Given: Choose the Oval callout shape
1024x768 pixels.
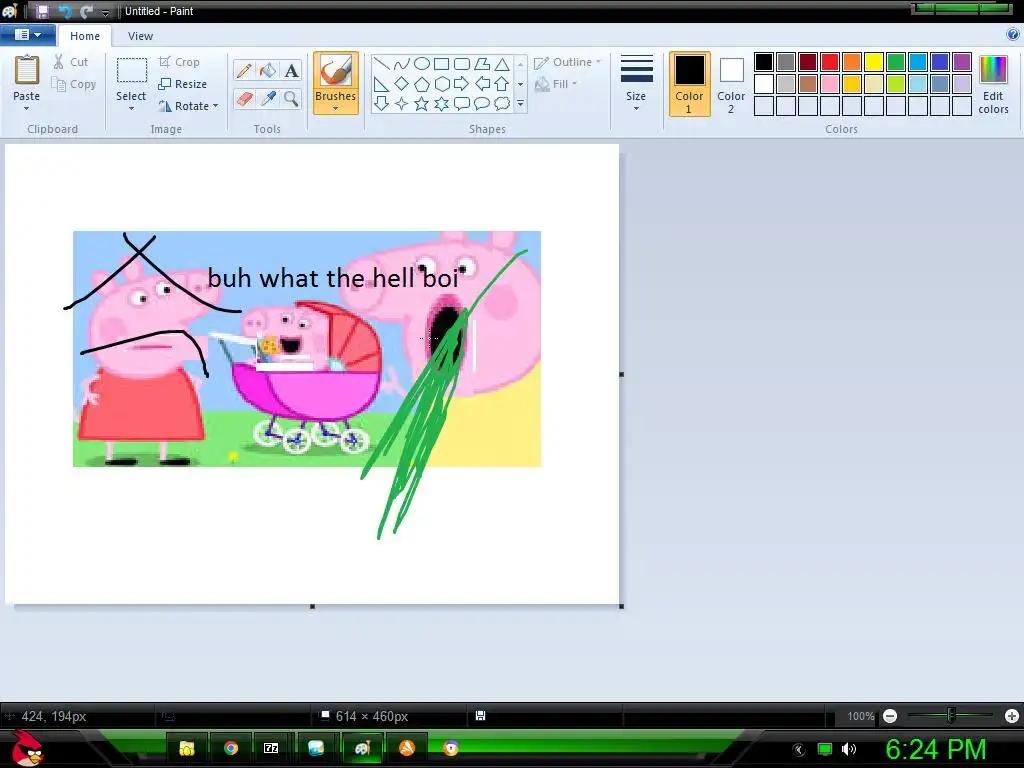Looking at the screenshot, I should (482, 103).
